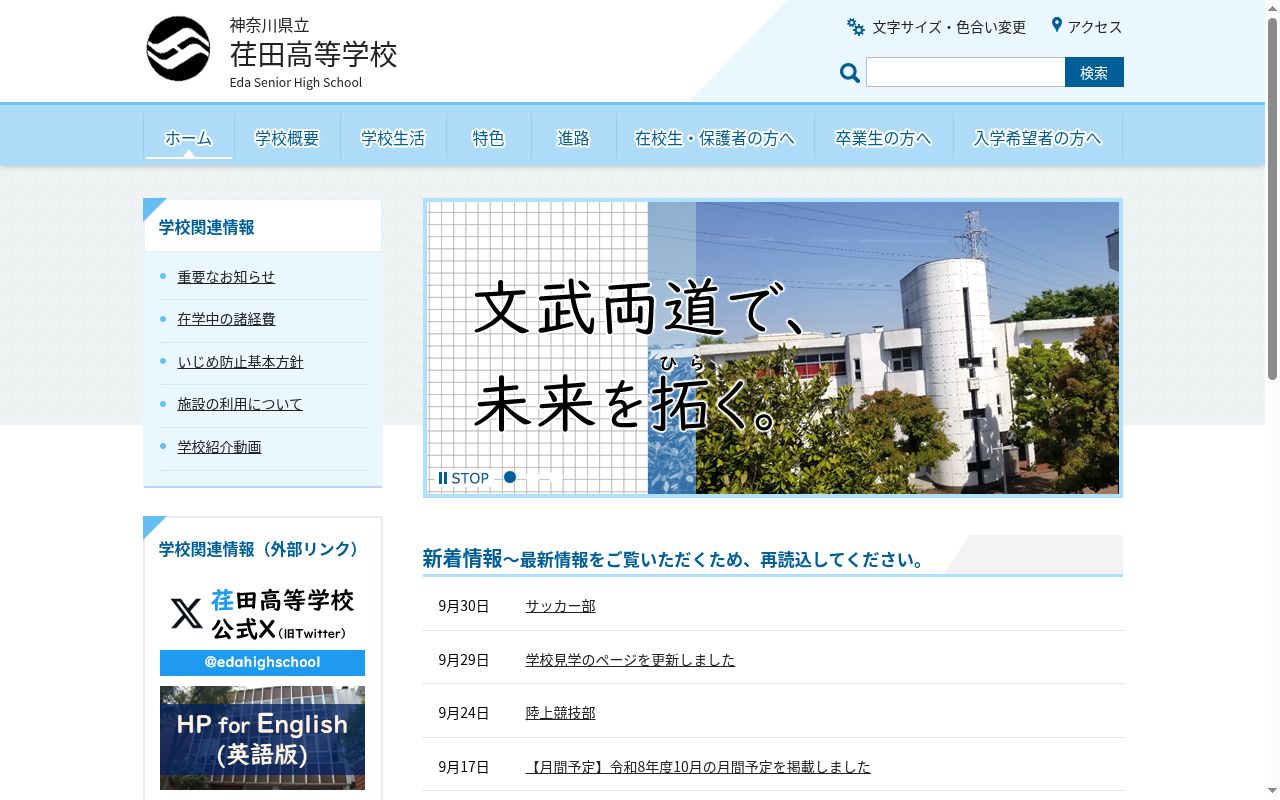Open the 陸上競技部 news item
The width and height of the screenshot is (1280, 800).
tap(560, 713)
